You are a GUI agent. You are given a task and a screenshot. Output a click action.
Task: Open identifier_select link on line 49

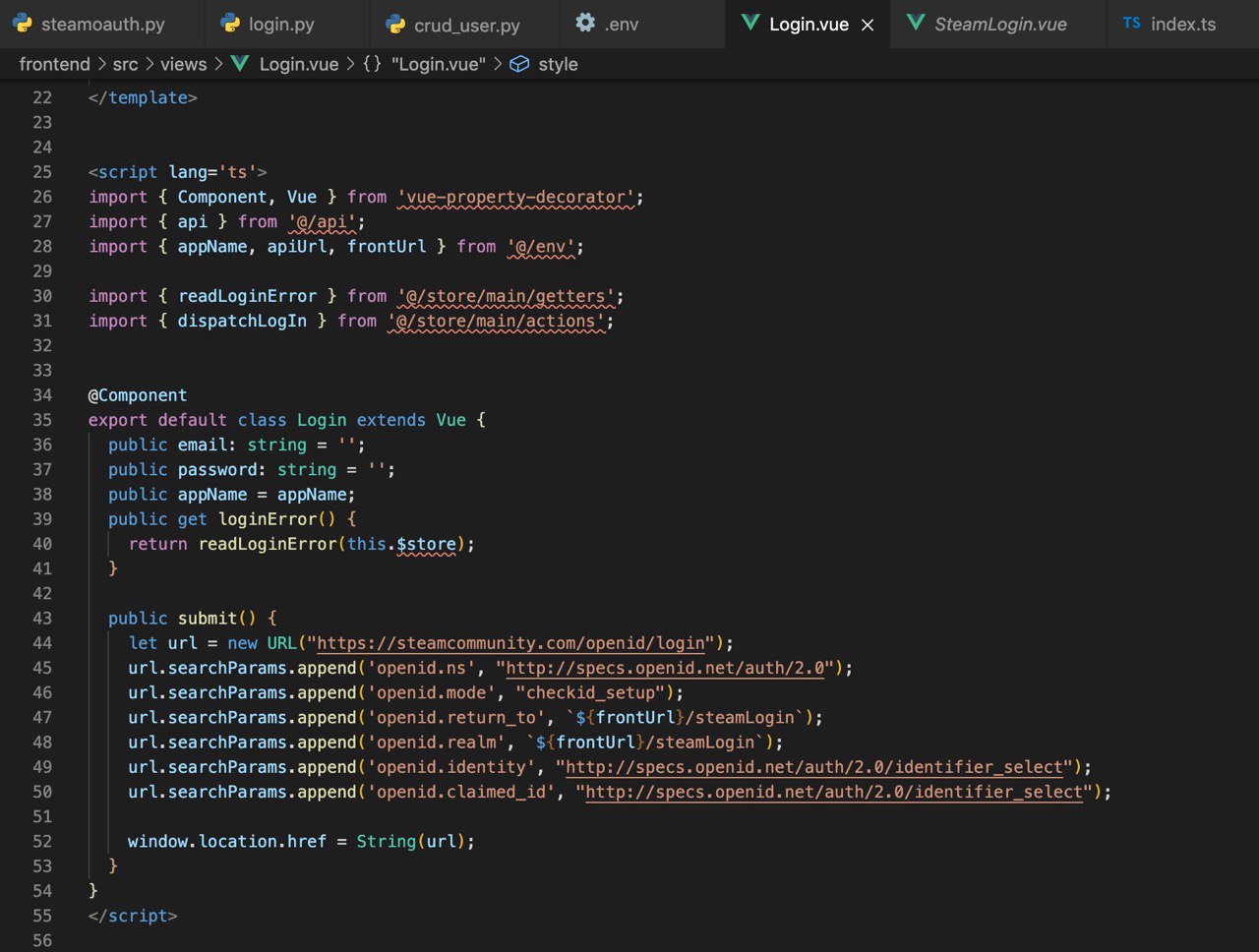click(814, 767)
